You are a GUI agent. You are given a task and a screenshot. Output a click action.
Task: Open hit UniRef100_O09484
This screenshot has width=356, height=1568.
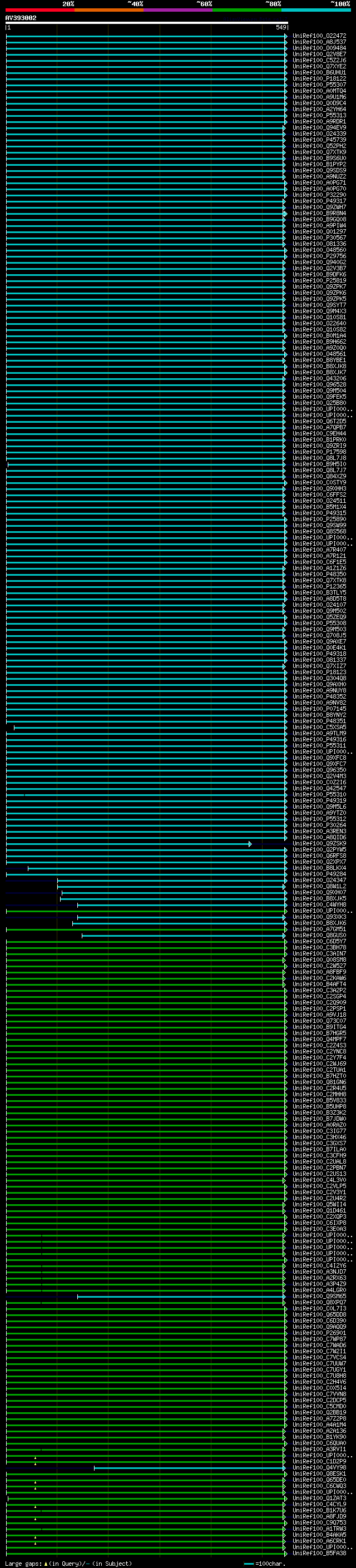tap(319, 48)
